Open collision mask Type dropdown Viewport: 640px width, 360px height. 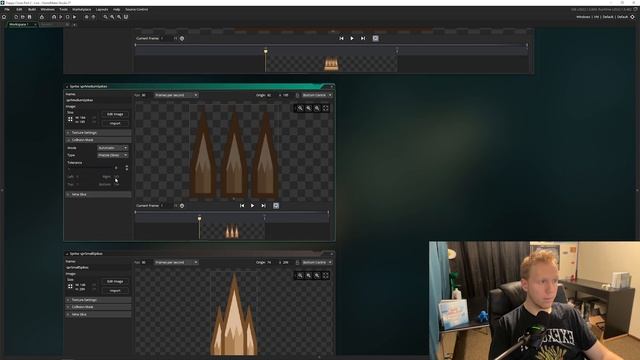[x=113, y=156]
